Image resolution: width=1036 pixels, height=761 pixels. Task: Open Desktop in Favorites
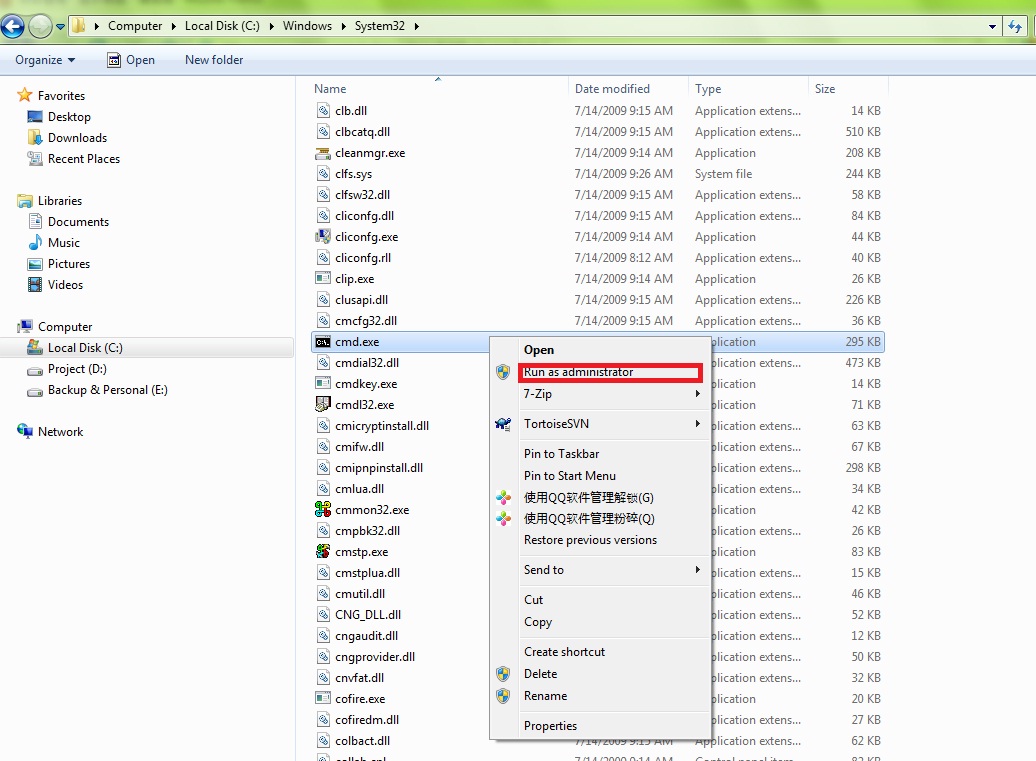tap(69, 116)
